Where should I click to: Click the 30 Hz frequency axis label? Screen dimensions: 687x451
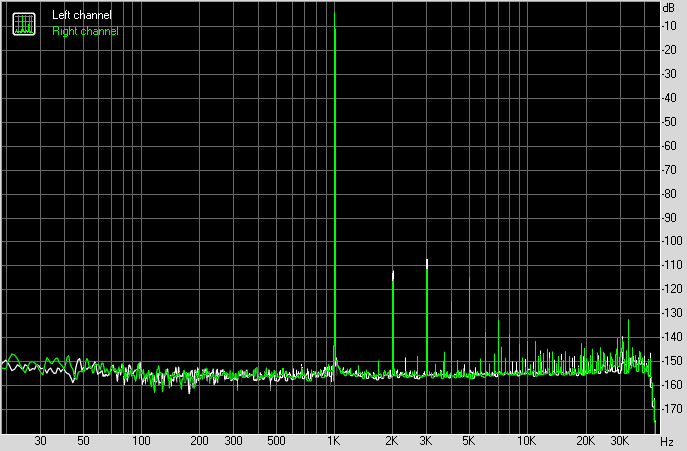40,440
